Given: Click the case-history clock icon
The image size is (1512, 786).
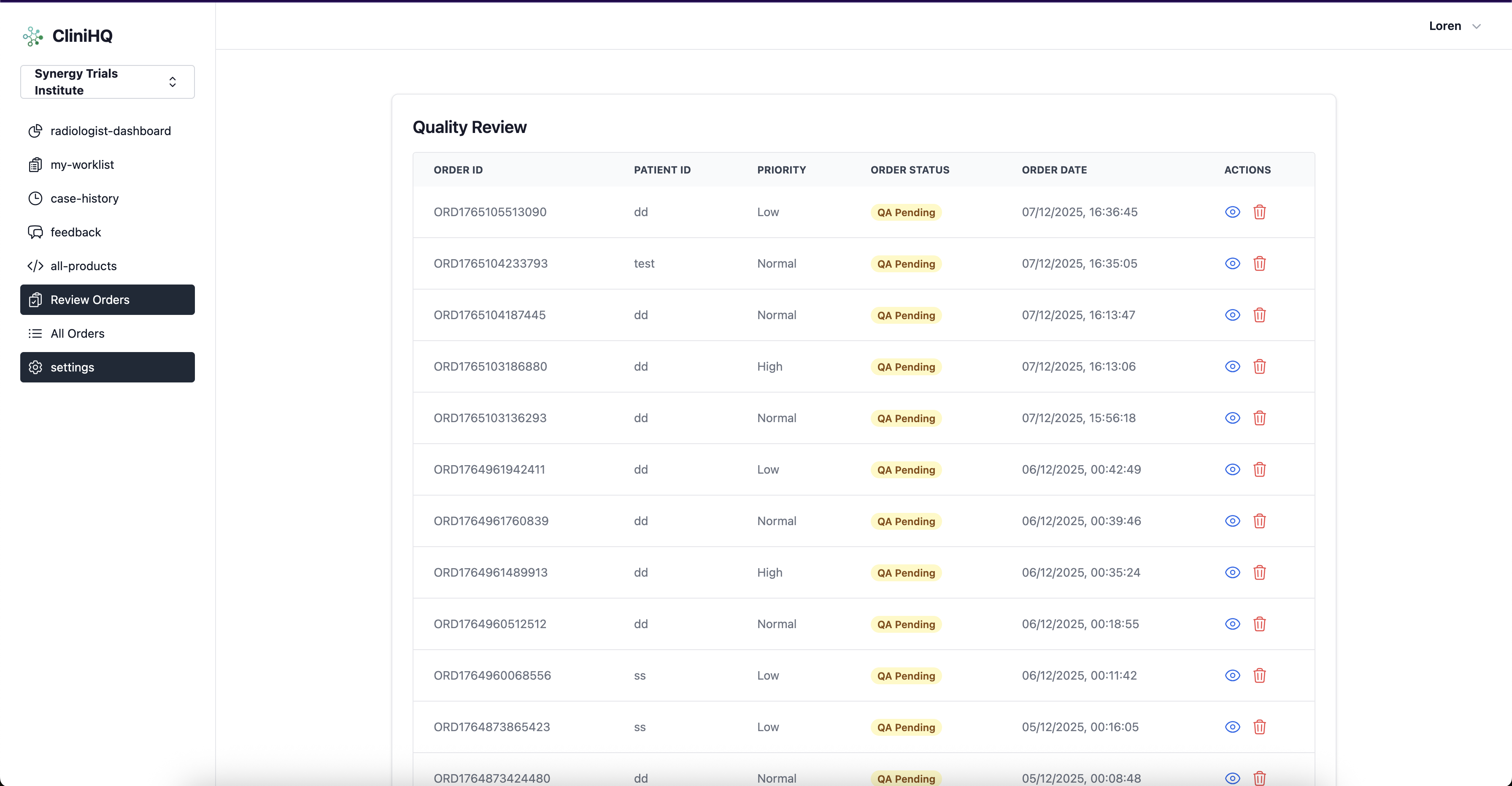Looking at the screenshot, I should click(x=35, y=198).
